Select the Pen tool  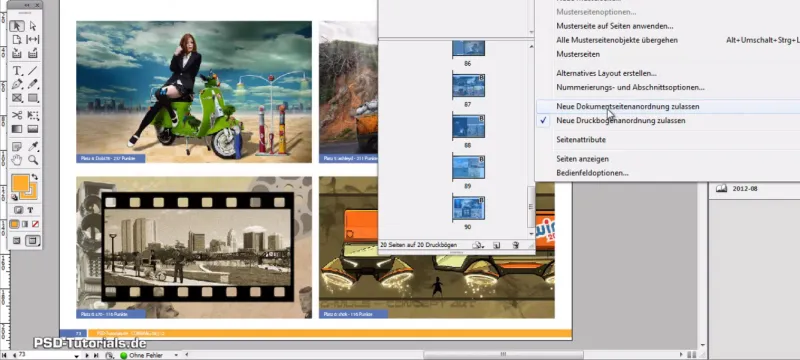(17, 84)
